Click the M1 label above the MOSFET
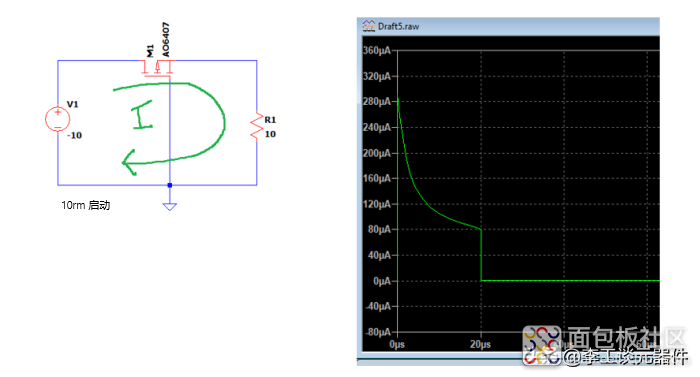Screen dimensions: 700x377 coord(150,51)
